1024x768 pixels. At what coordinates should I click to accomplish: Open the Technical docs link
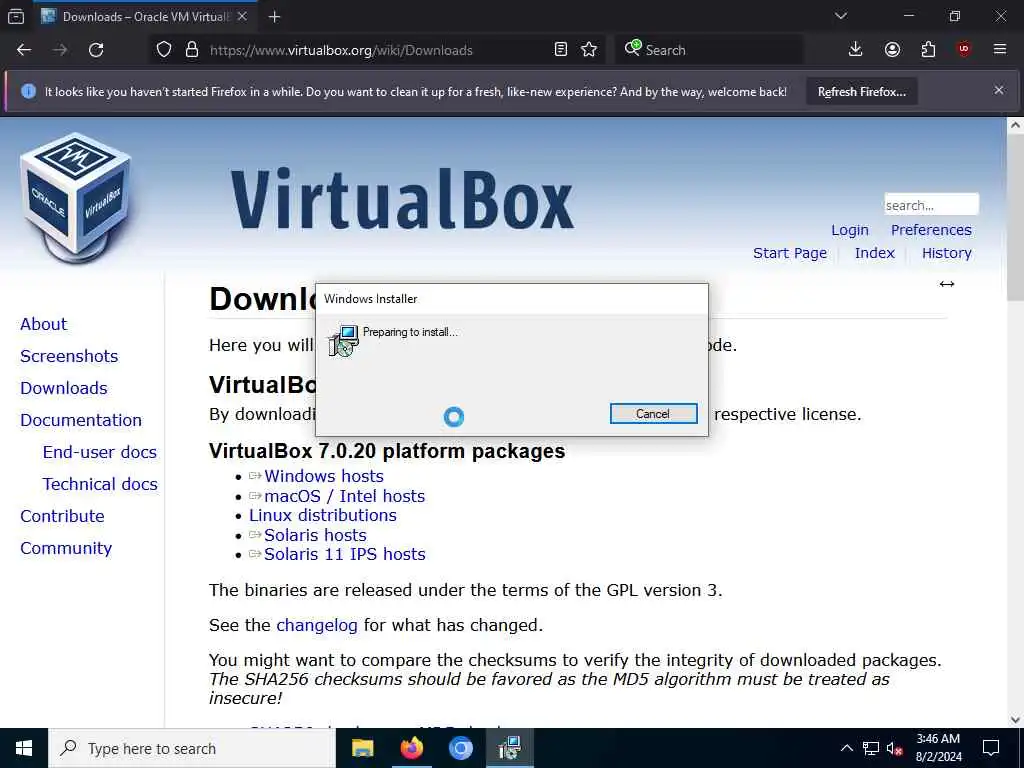[x=100, y=484]
